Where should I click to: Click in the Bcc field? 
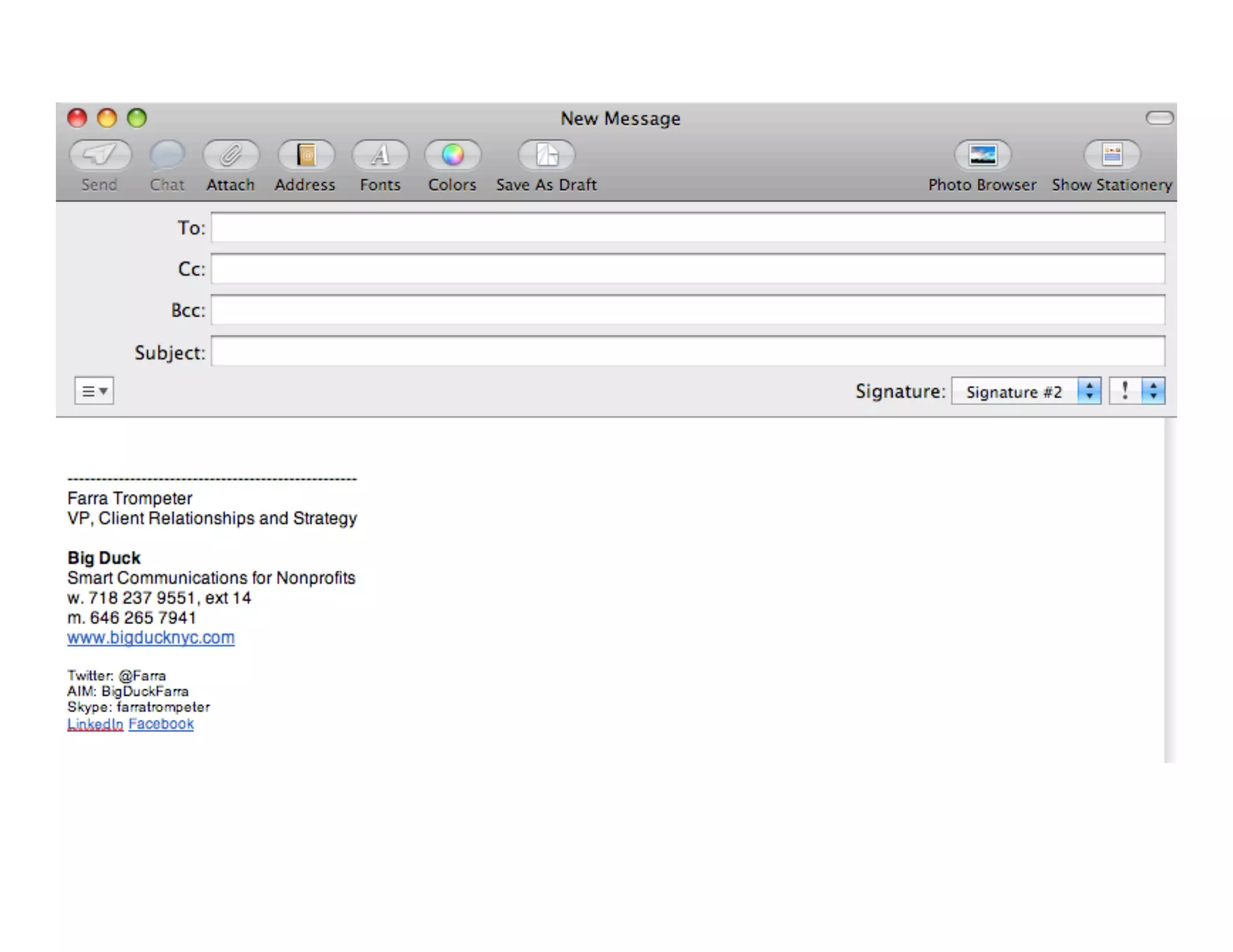(688, 311)
